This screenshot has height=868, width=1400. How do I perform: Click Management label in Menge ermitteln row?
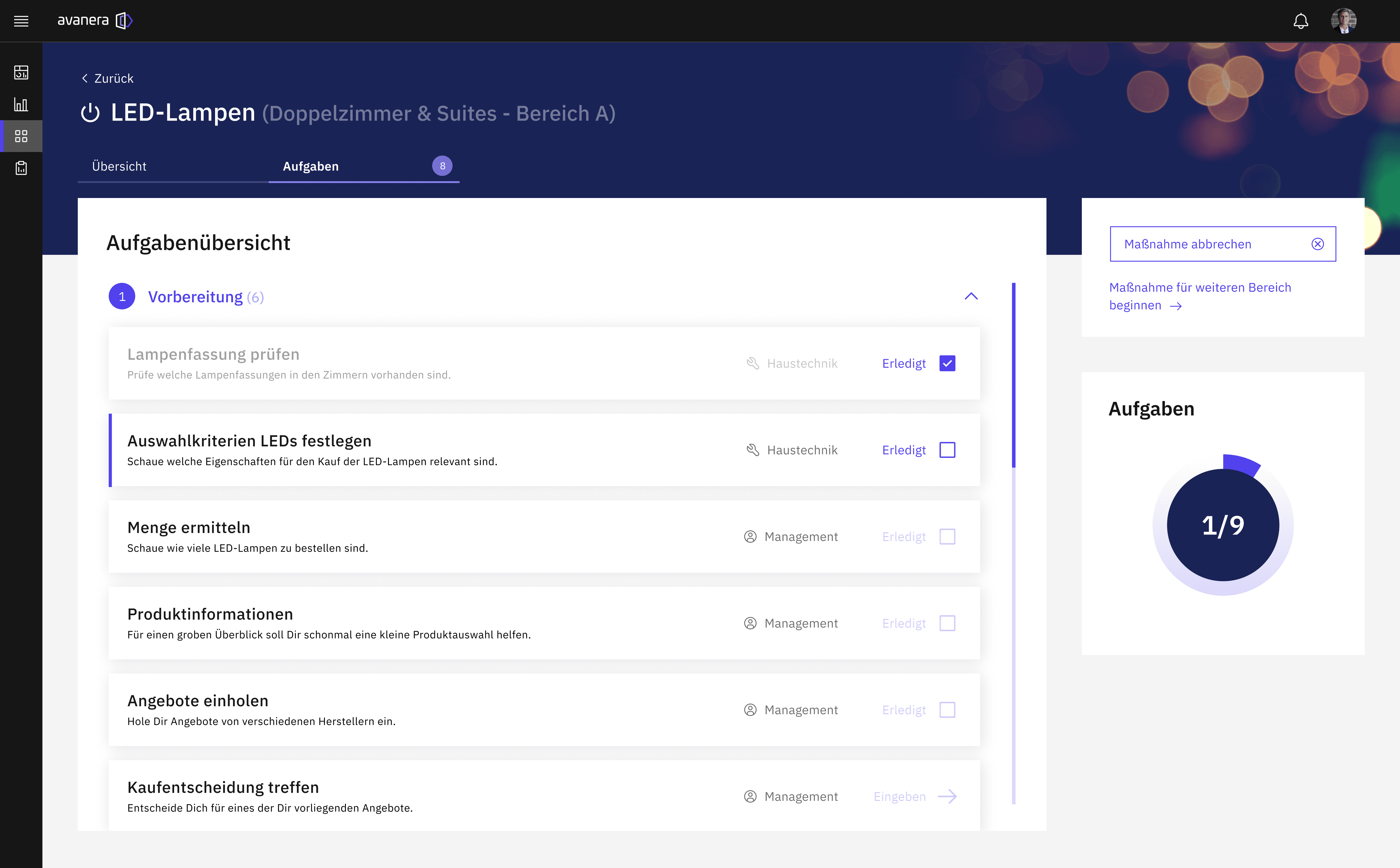[801, 537]
